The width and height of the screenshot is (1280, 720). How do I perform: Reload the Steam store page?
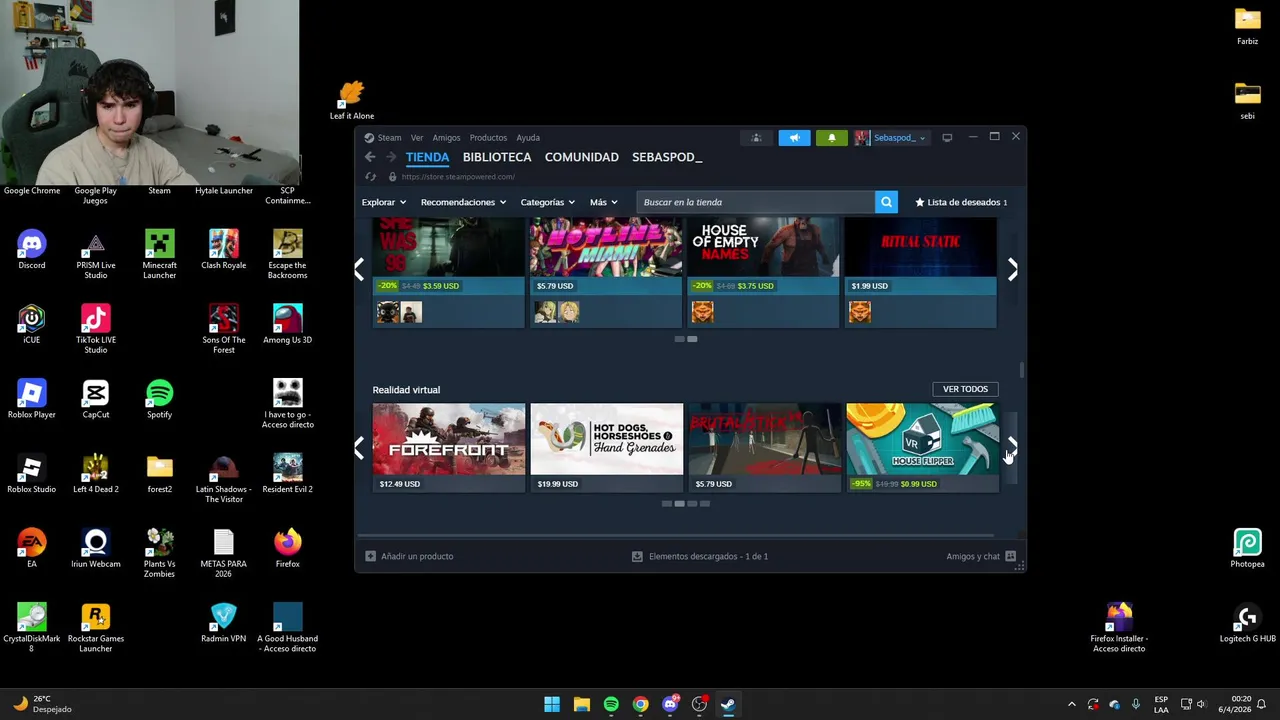click(370, 177)
